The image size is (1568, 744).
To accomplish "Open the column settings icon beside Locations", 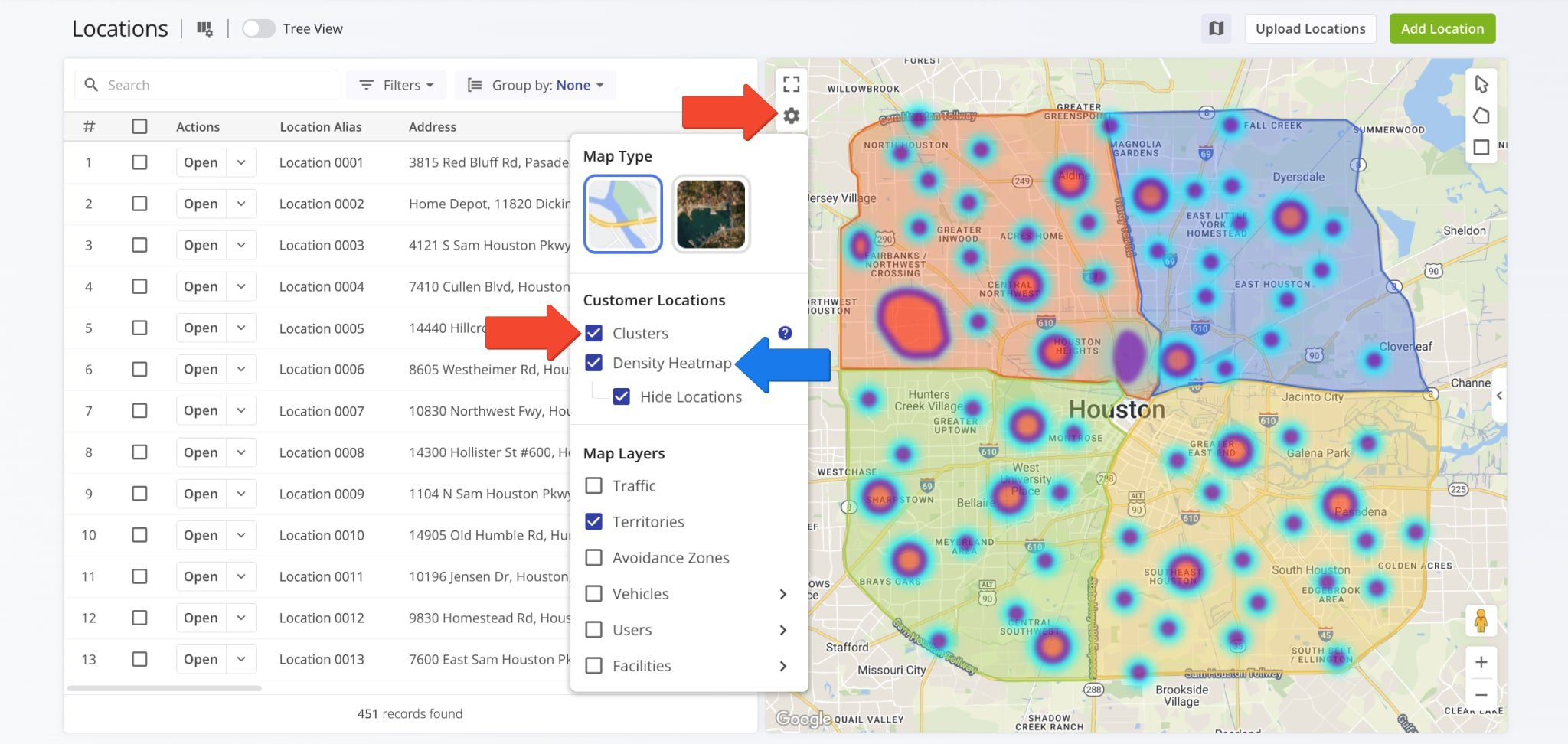I will tap(204, 29).
